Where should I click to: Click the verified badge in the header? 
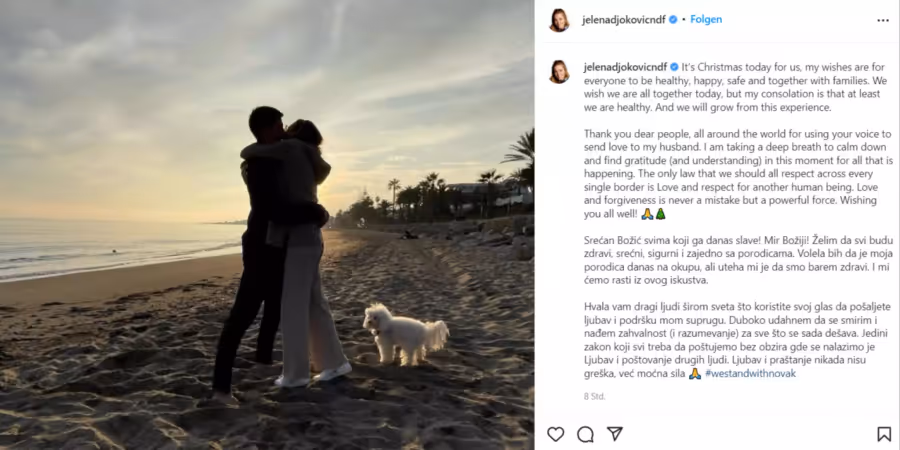point(673,20)
